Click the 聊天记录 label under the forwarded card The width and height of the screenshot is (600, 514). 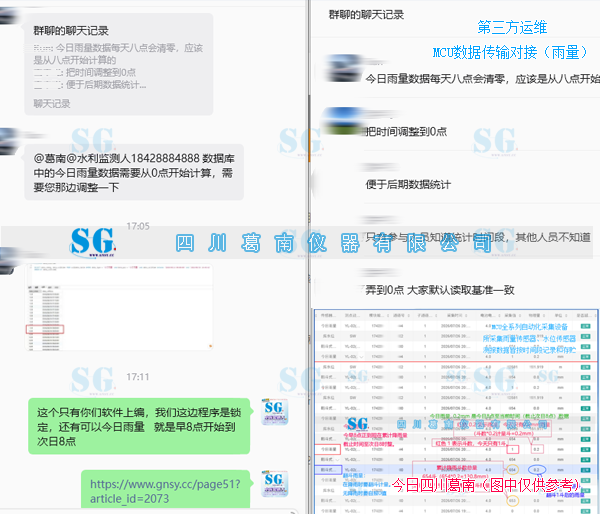[52, 104]
